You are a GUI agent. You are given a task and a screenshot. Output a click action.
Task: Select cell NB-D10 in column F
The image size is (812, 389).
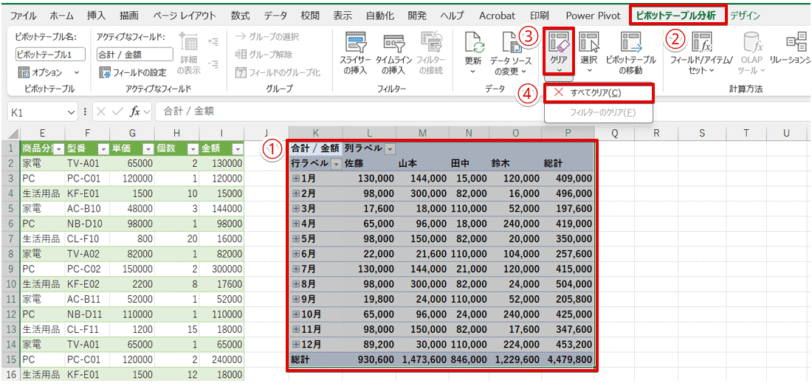pyautogui.click(x=87, y=223)
